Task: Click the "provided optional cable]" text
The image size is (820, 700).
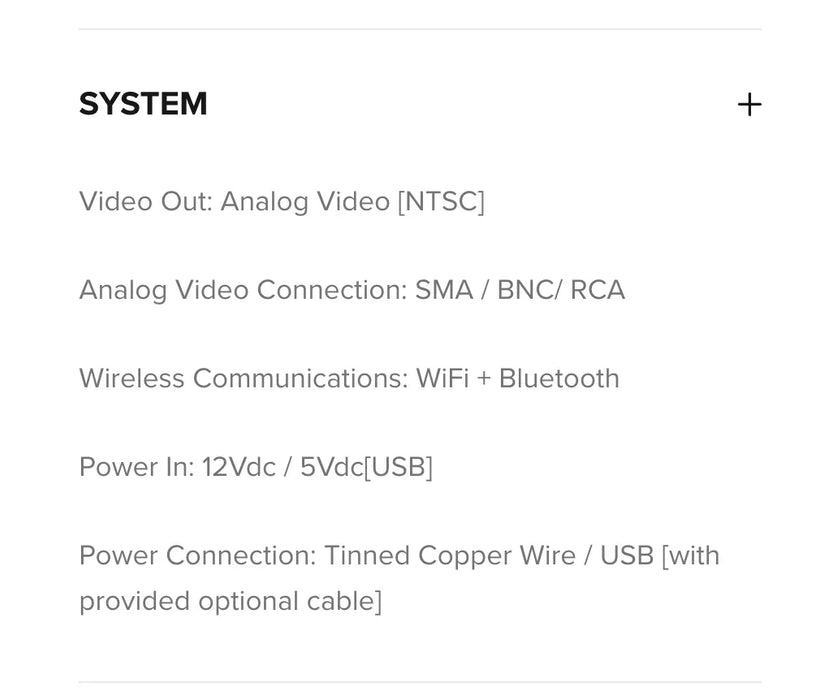Action: (230, 601)
